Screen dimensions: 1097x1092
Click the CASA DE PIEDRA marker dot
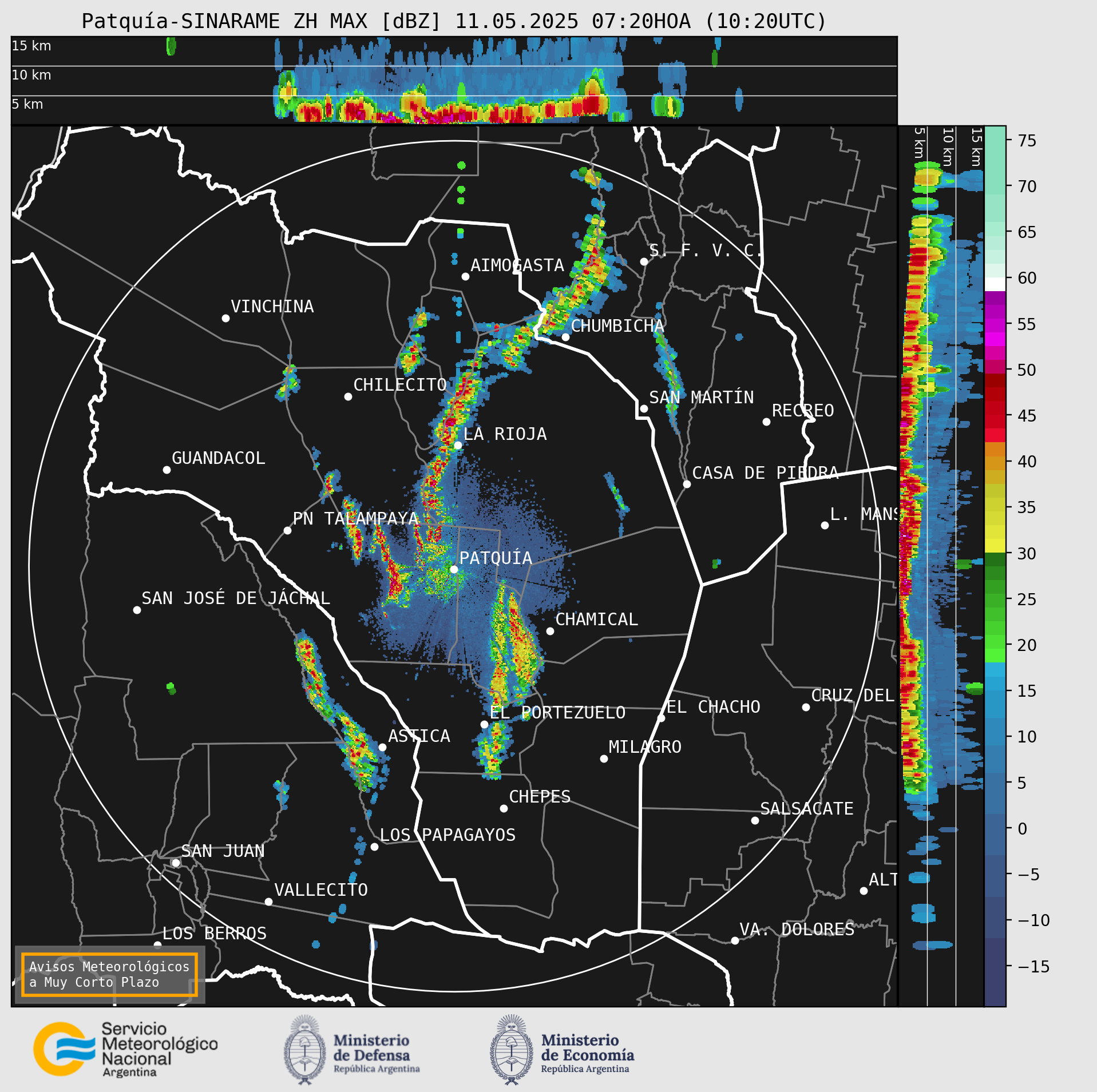click(x=687, y=484)
